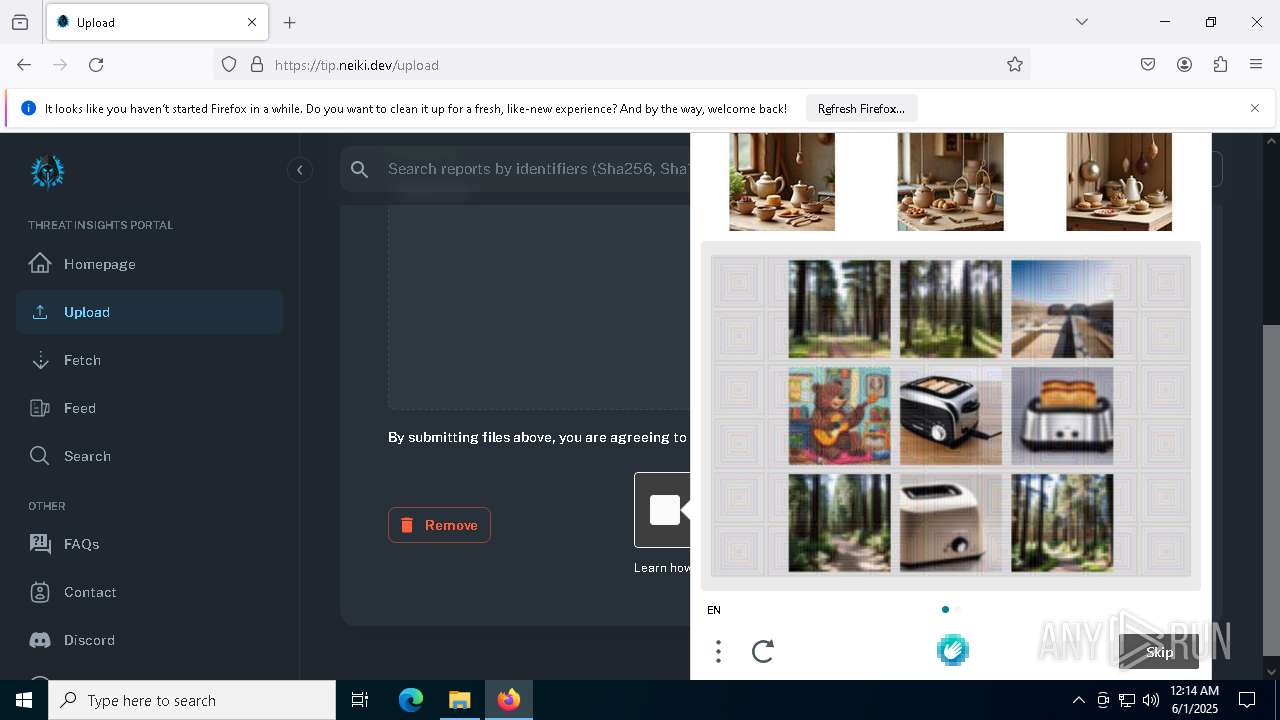The image size is (1280, 720).
Task: Go to the Feed page
Action: tap(150, 408)
